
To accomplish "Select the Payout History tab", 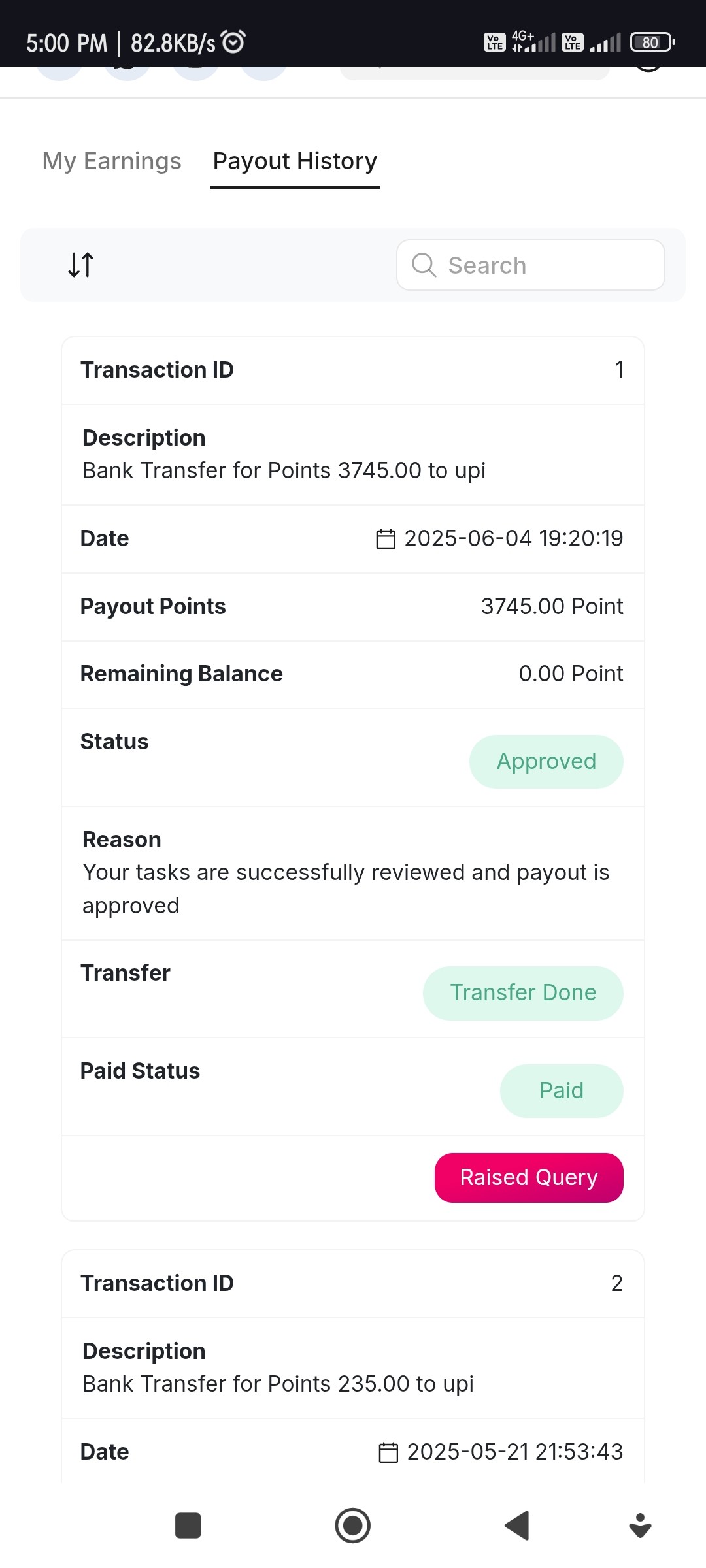I will coord(295,161).
